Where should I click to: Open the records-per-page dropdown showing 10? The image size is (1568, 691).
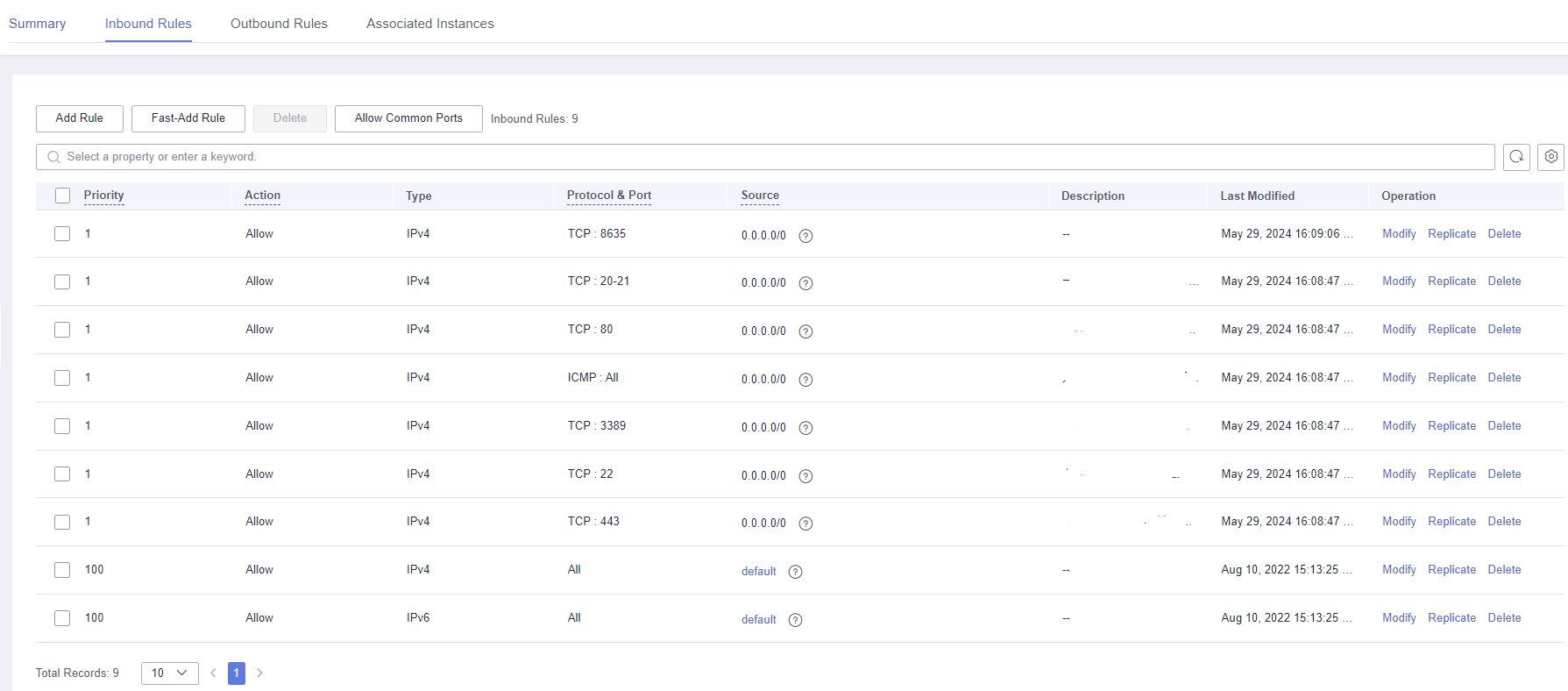point(169,673)
